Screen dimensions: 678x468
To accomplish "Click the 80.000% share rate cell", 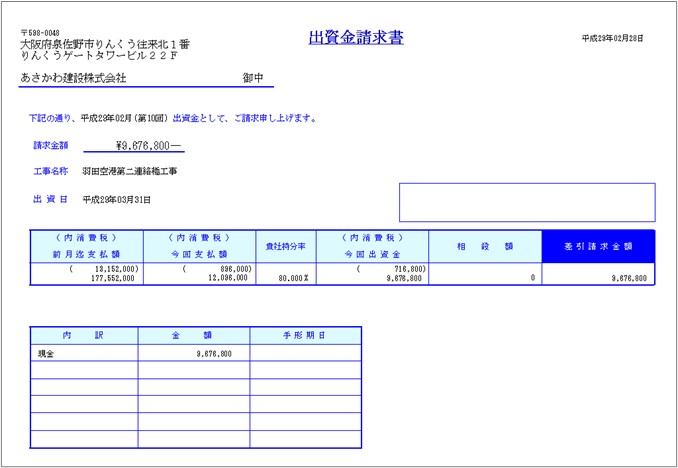I will point(286,279).
